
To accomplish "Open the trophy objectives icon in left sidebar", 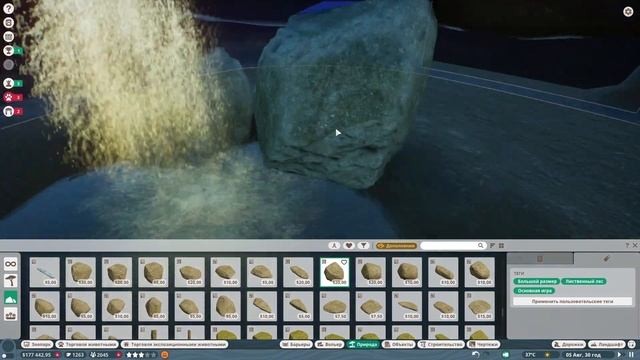I will pyautogui.click(x=9, y=51).
